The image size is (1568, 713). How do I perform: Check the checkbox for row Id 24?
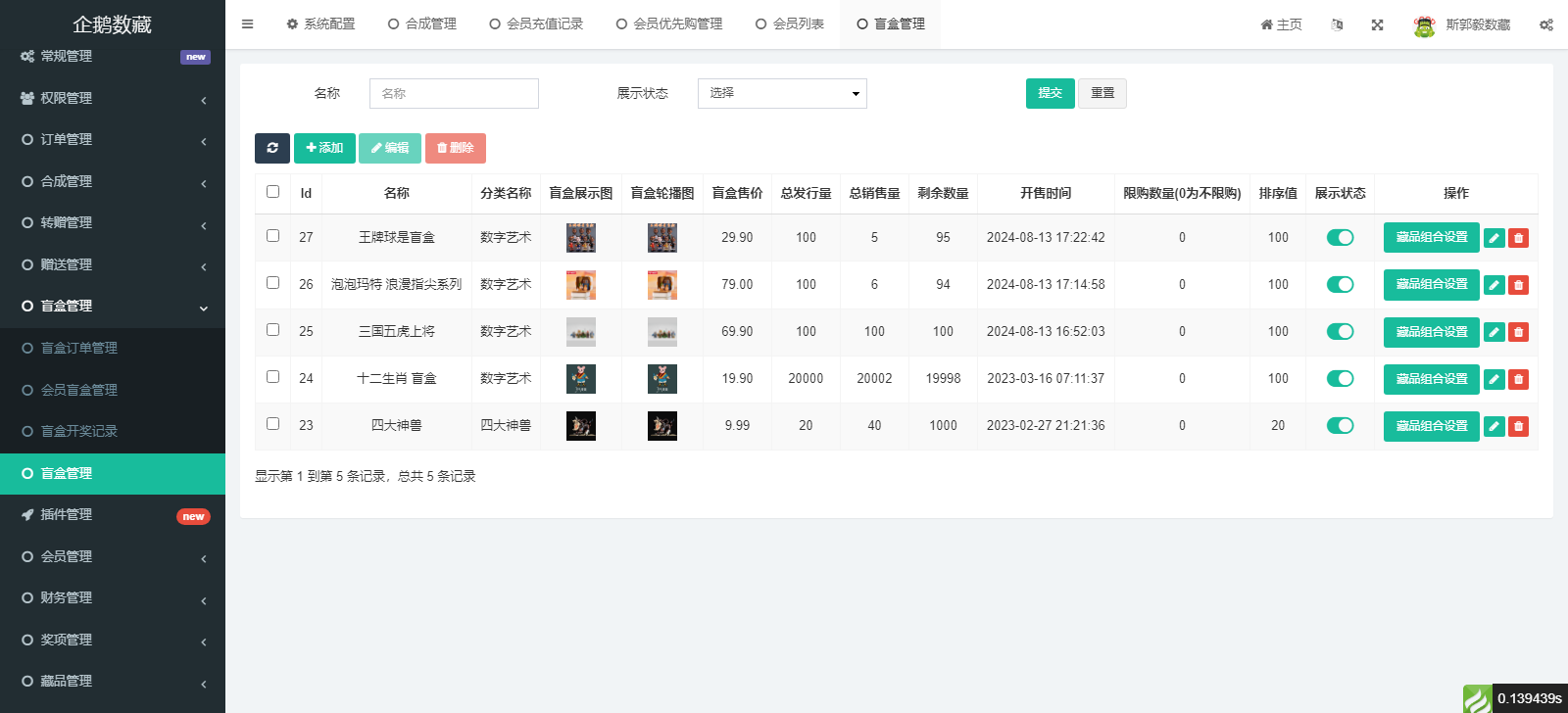pos(272,377)
